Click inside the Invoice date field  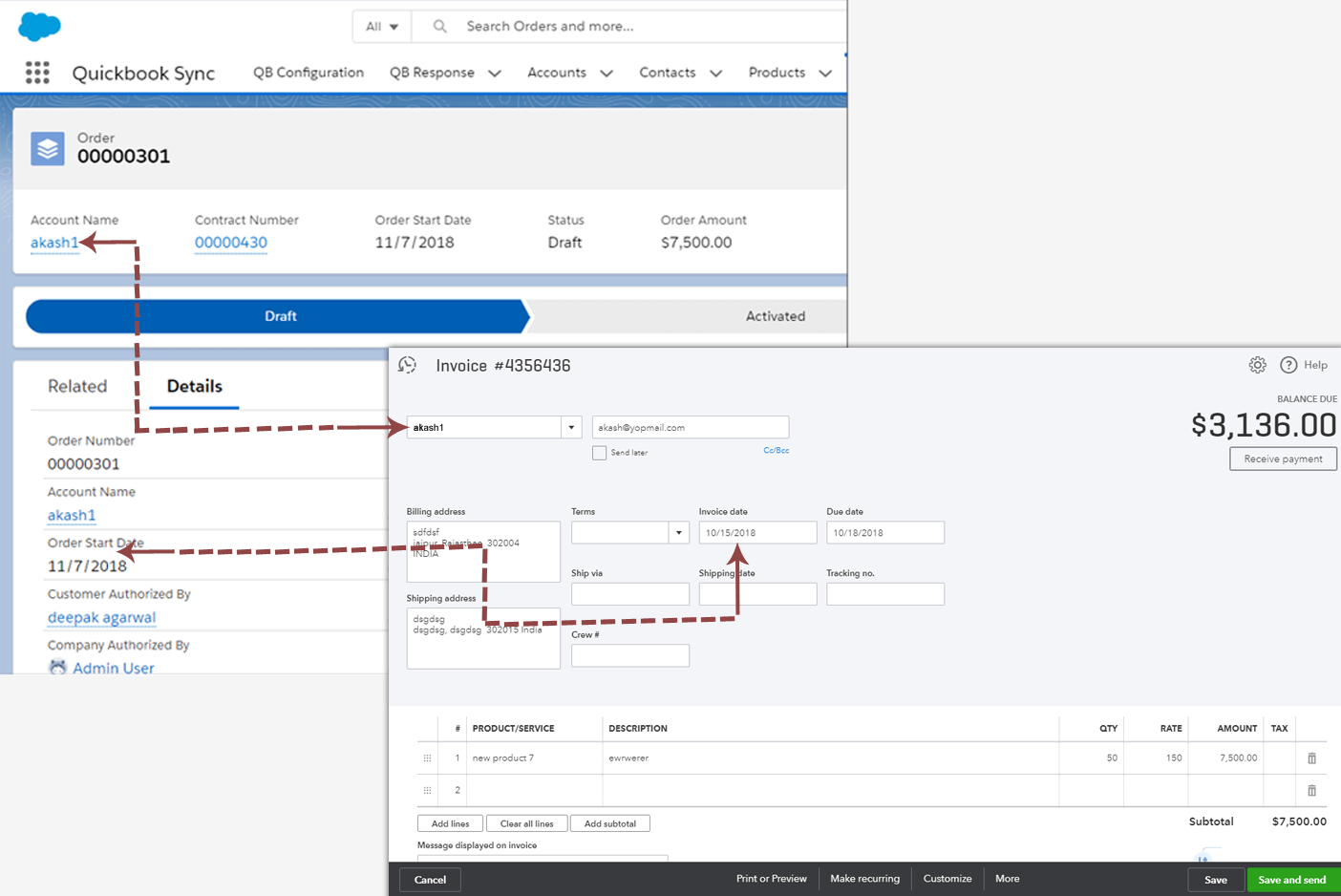[757, 531]
